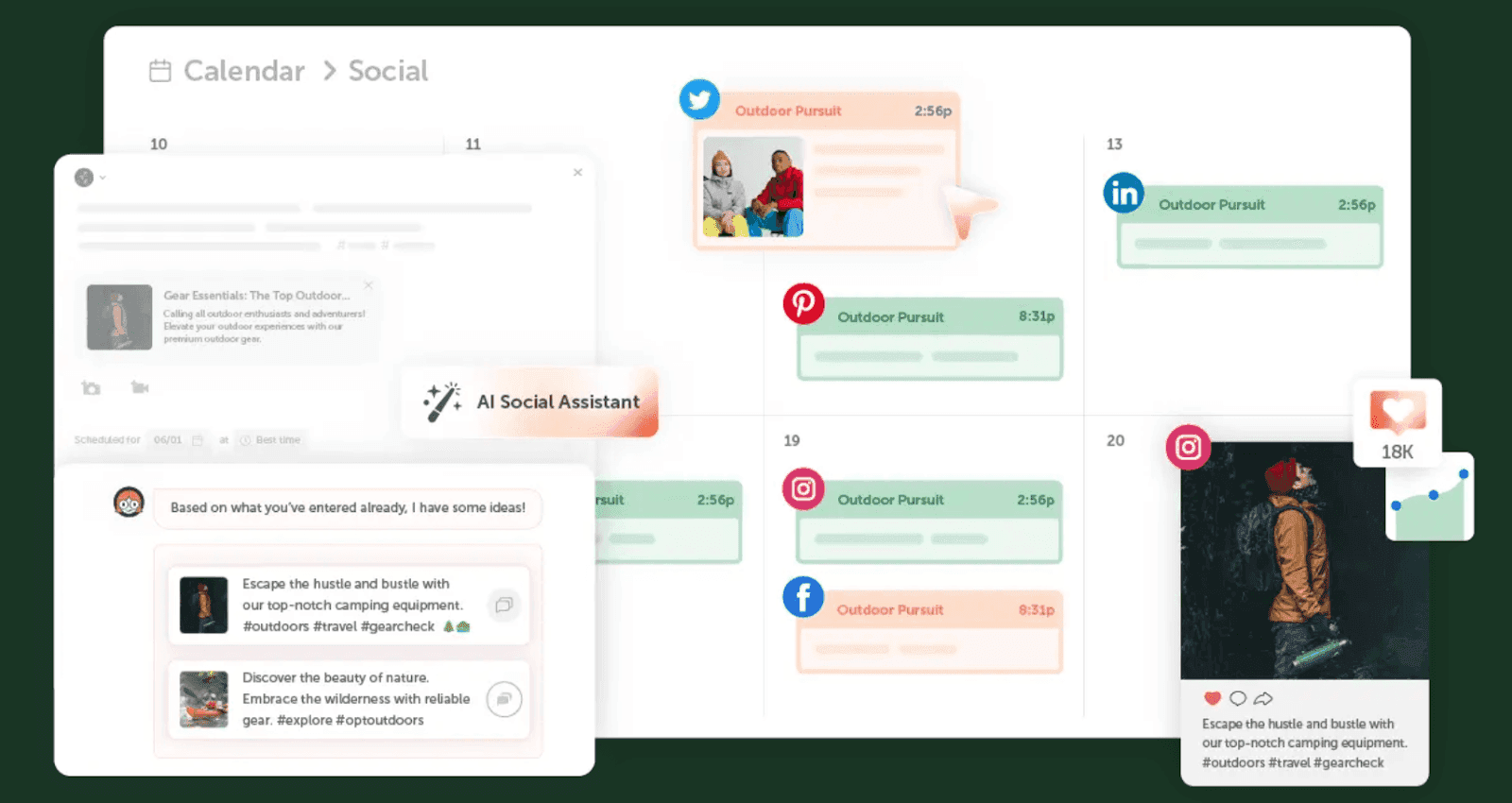The height and width of the screenshot is (803, 1512).
Task: Click the calendar icon beside Calendar
Action: point(161,71)
